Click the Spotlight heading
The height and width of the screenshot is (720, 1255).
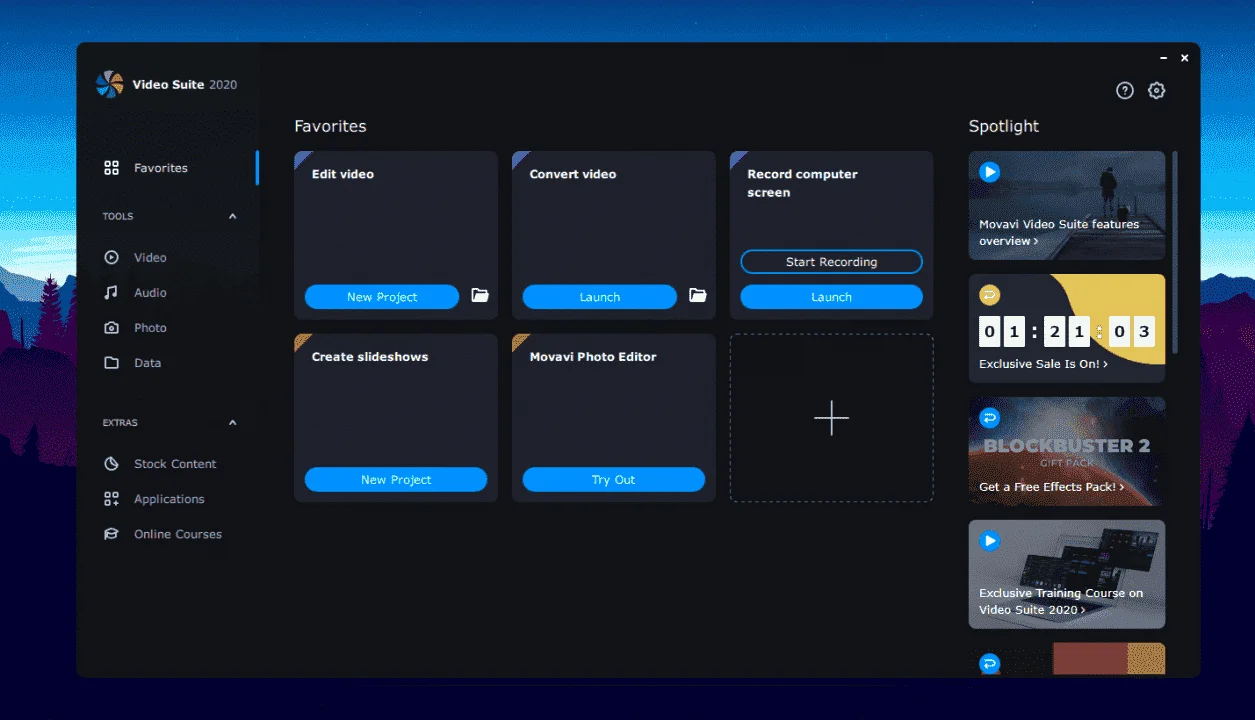tap(1004, 127)
